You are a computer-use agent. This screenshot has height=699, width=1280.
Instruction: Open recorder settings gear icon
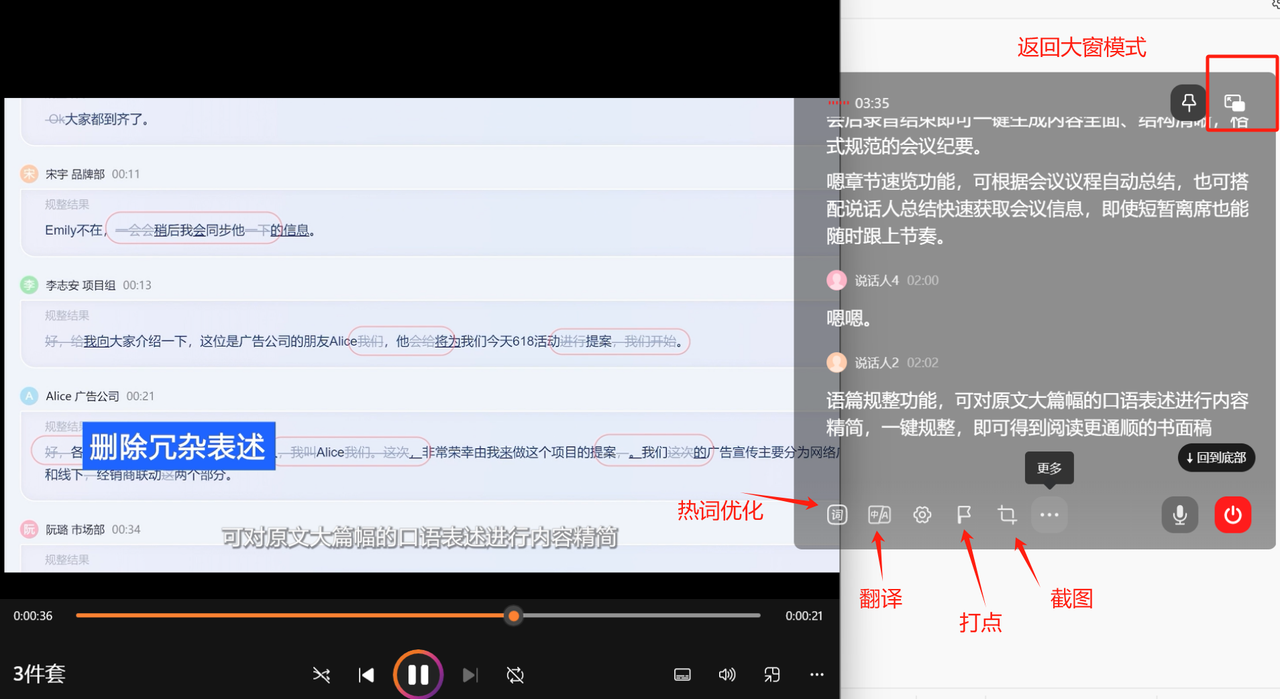[922, 515]
